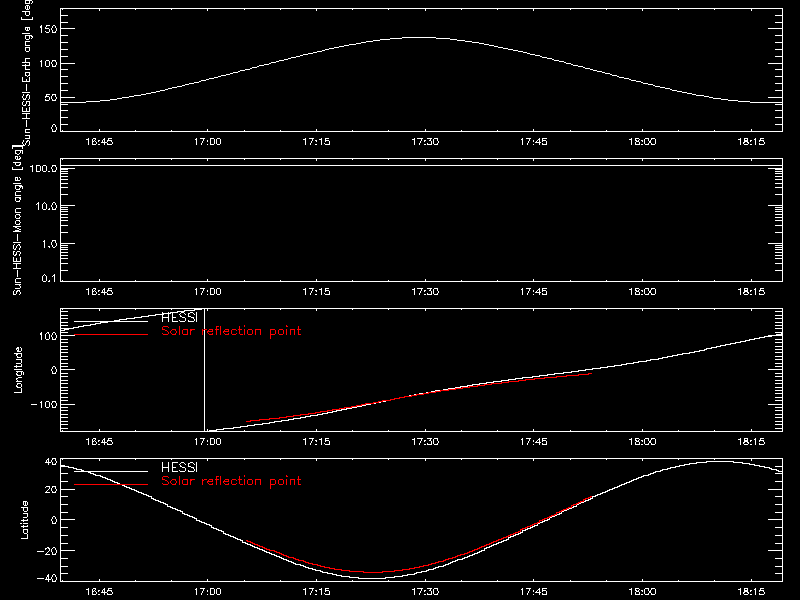Click the 40 tick of the Latitude plot
Viewport: 800px width, 600px height.
[x=51, y=462]
